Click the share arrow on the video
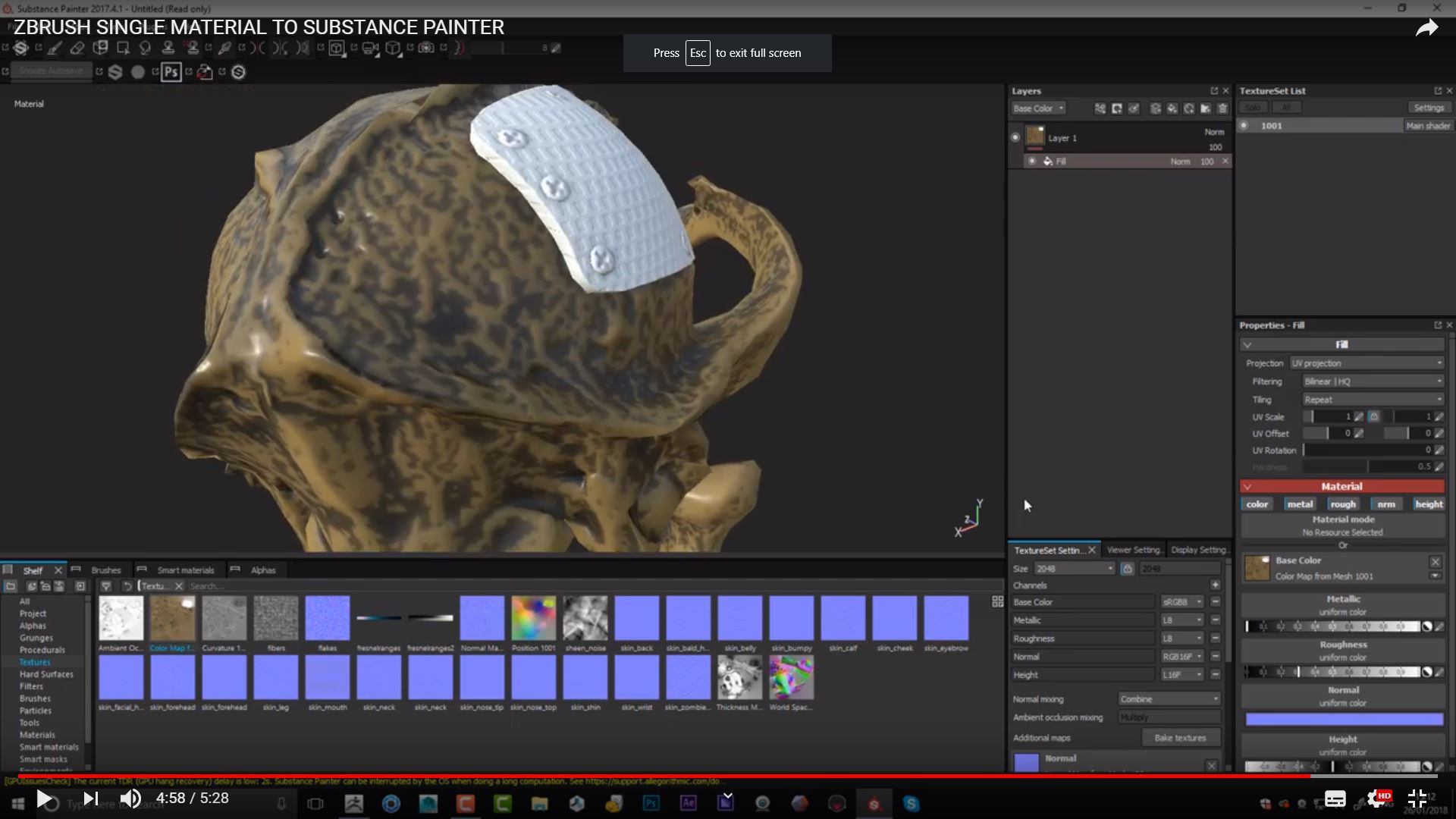Image resolution: width=1456 pixels, height=819 pixels. coord(1427,29)
